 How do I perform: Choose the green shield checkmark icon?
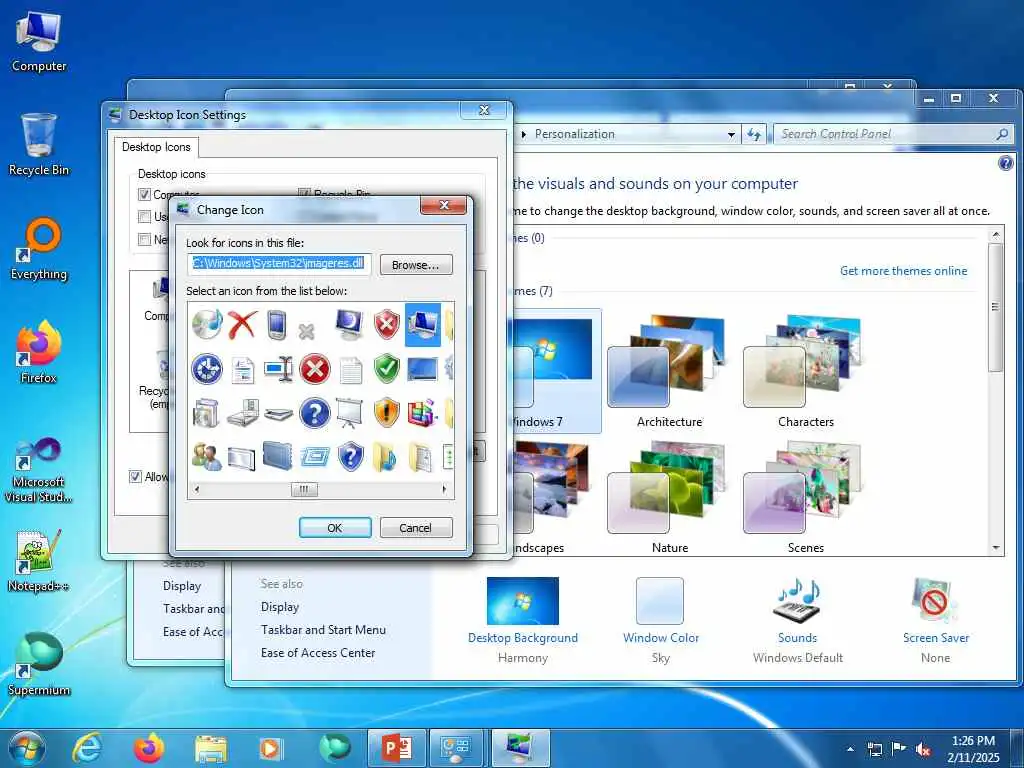click(387, 369)
